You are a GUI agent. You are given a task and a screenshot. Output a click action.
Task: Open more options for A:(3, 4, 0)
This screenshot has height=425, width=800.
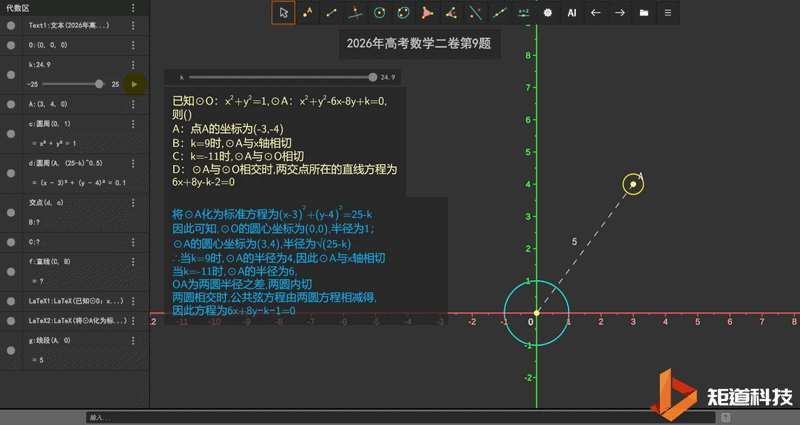click(133, 104)
